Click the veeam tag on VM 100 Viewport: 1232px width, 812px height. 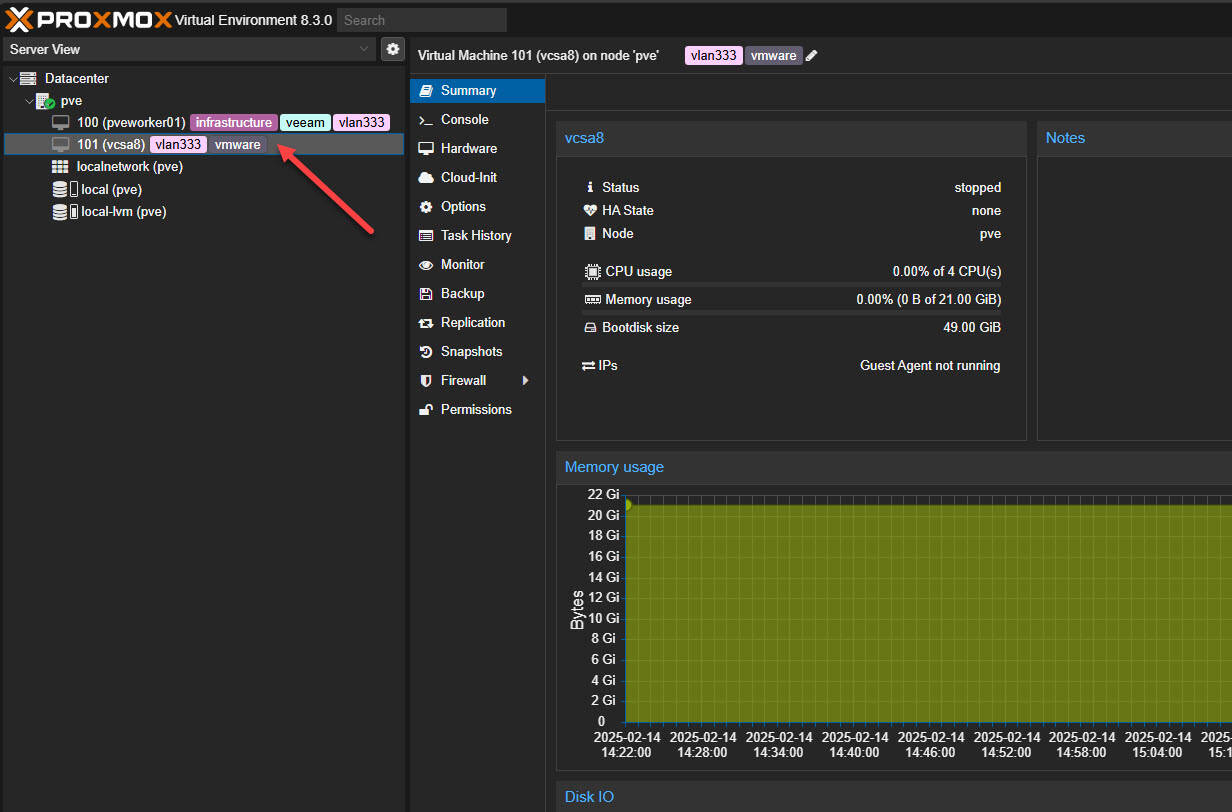(x=305, y=122)
